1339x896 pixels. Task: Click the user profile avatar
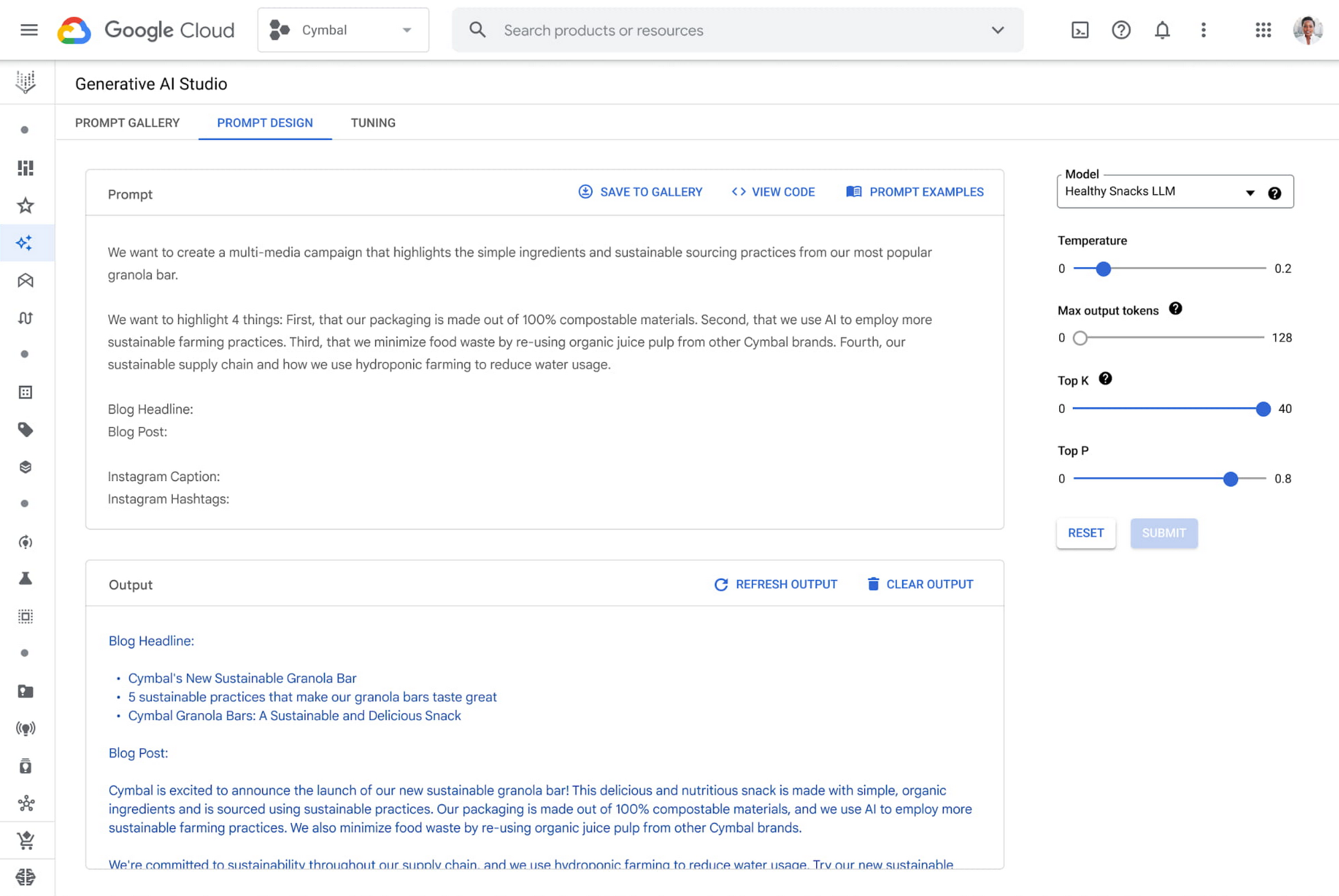(1308, 30)
